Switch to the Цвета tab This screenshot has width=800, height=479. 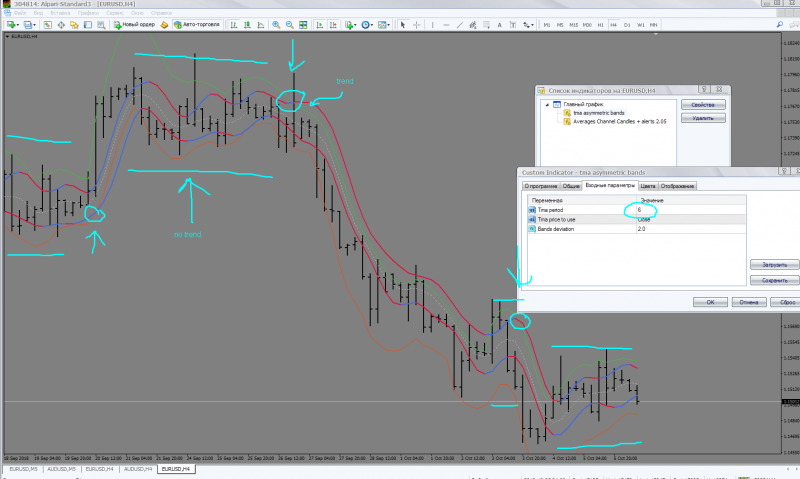tap(647, 186)
